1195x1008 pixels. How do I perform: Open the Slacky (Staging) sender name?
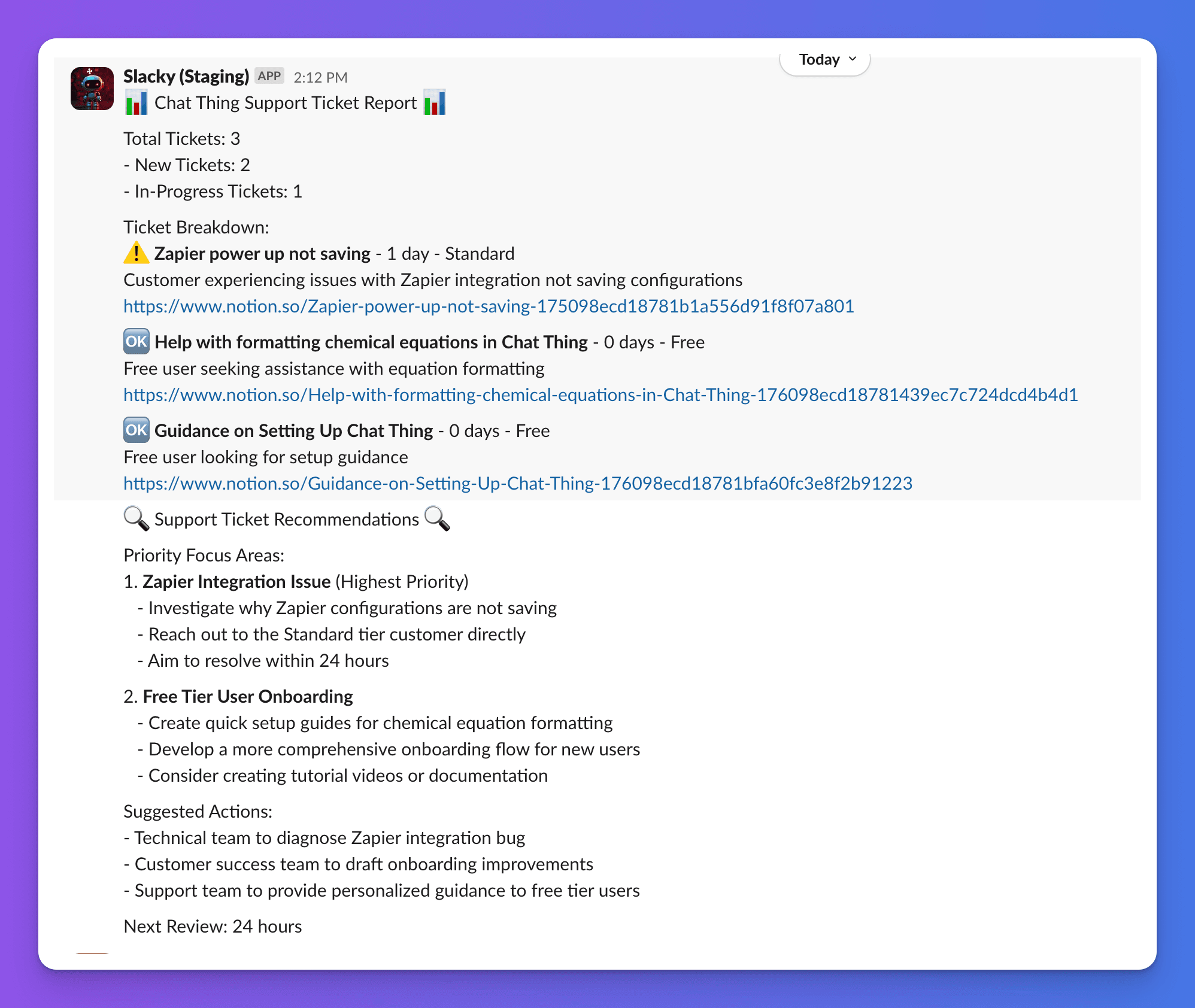(x=186, y=77)
